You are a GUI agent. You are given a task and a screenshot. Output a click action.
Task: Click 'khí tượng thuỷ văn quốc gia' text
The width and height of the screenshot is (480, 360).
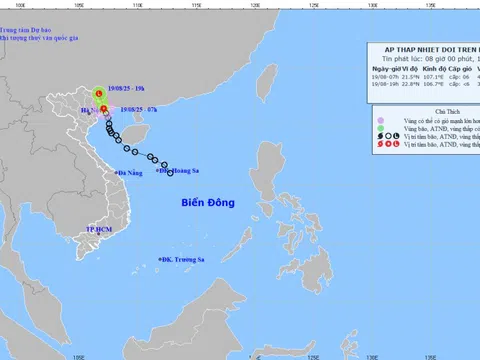[39, 38]
